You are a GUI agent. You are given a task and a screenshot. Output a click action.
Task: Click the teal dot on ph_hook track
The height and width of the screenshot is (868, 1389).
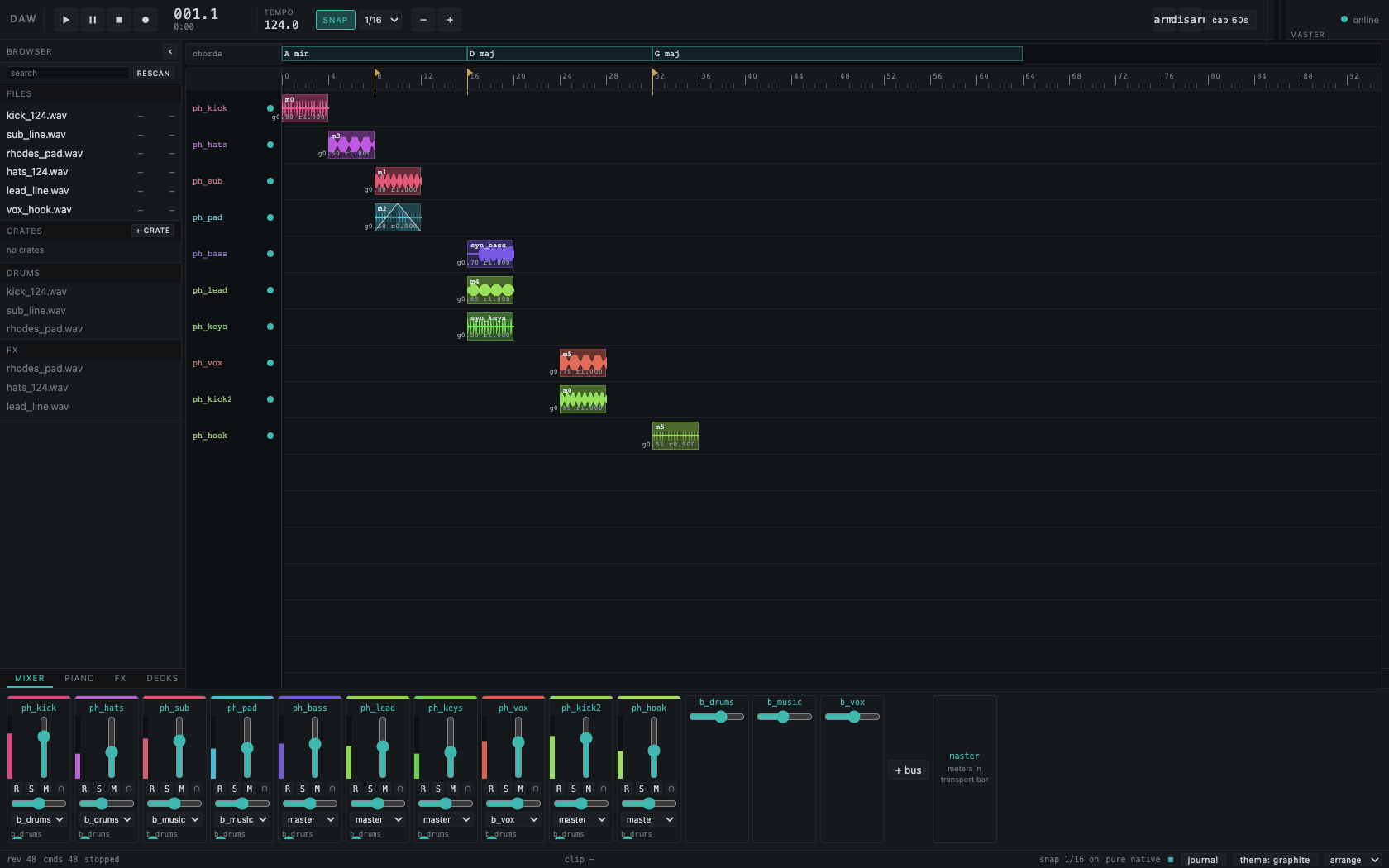(x=270, y=436)
